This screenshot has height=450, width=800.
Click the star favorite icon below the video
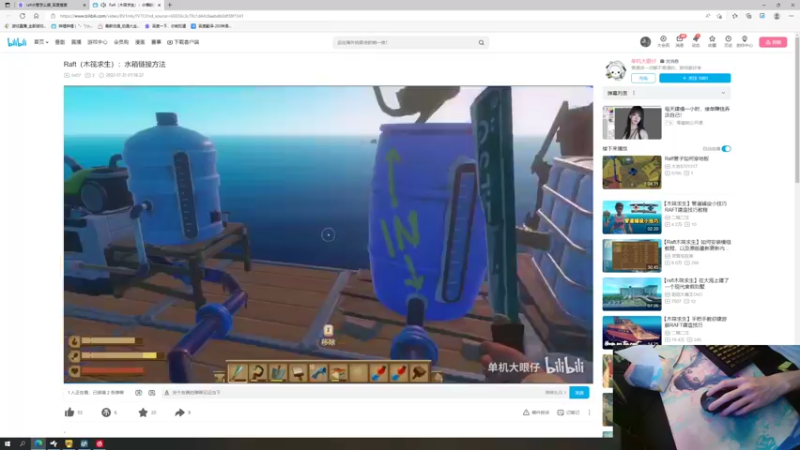pyautogui.click(x=143, y=412)
